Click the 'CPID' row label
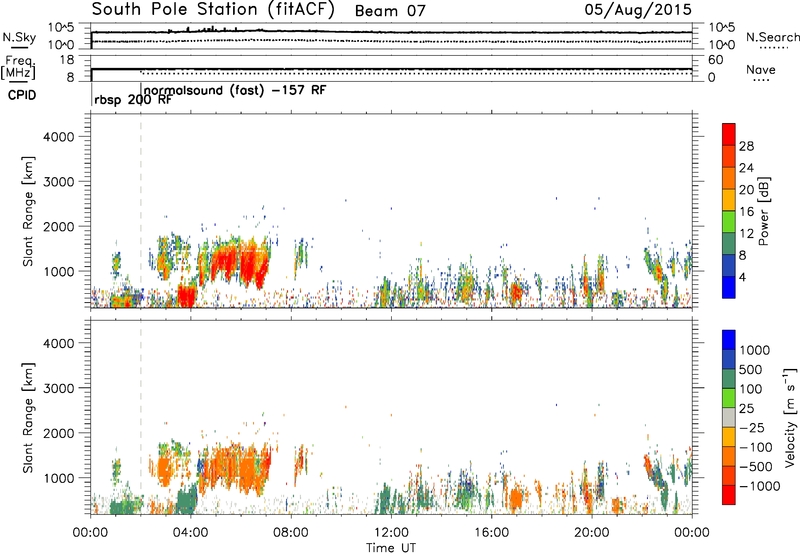The width and height of the screenshot is (800, 554). coord(22,95)
